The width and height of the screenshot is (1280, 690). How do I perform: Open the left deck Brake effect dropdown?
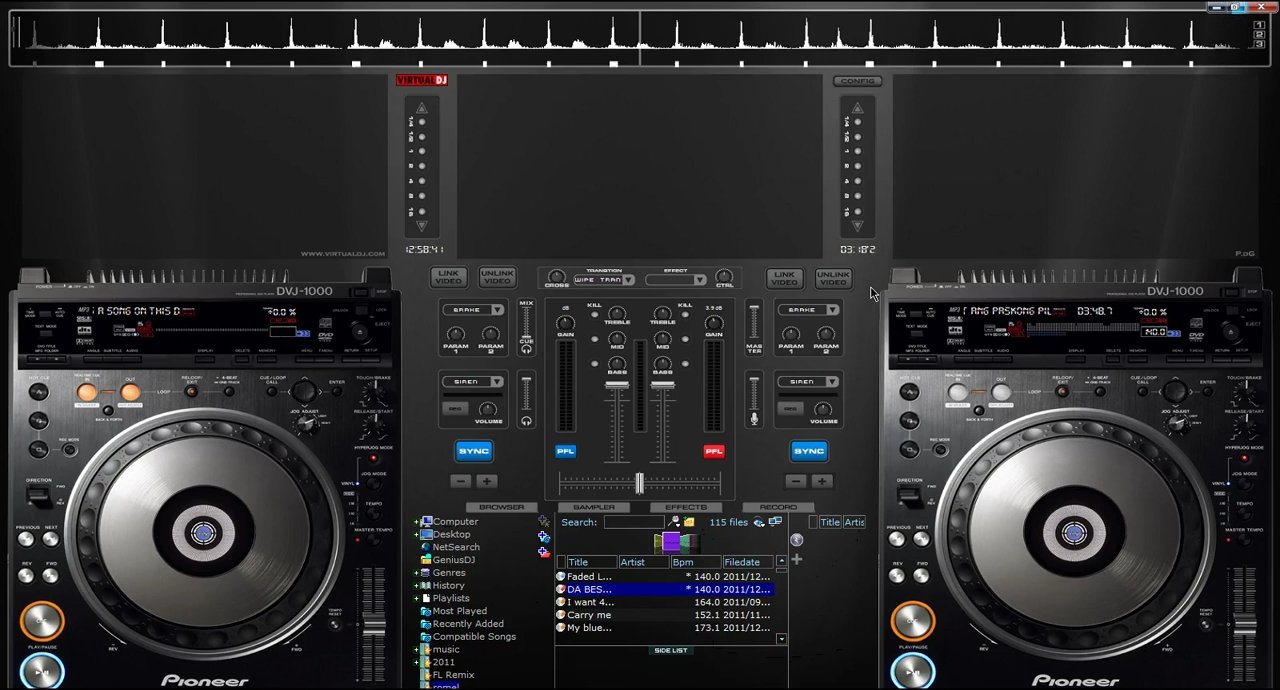coord(473,310)
